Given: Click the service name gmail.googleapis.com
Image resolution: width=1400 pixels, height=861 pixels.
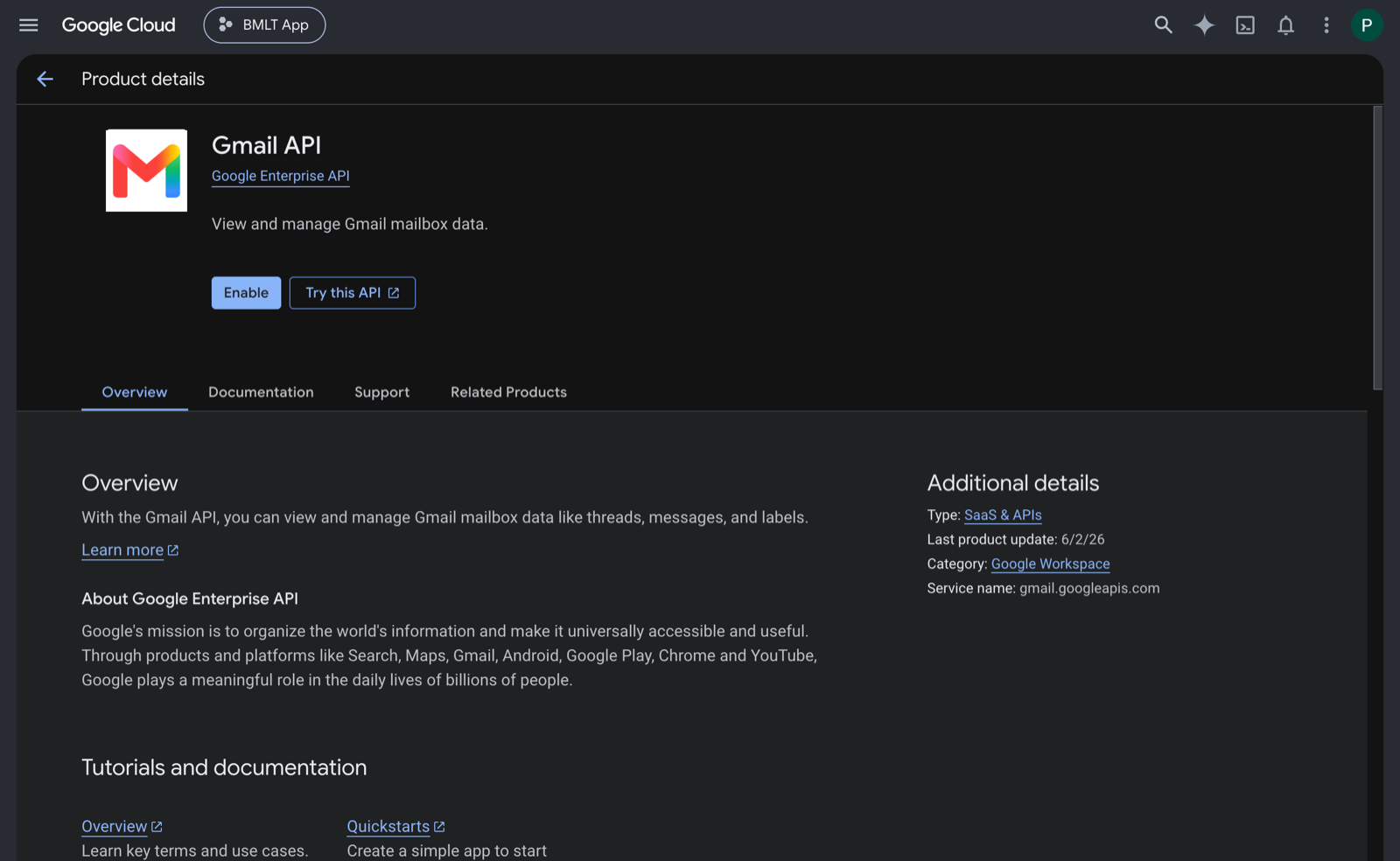Looking at the screenshot, I should [x=1089, y=589].
